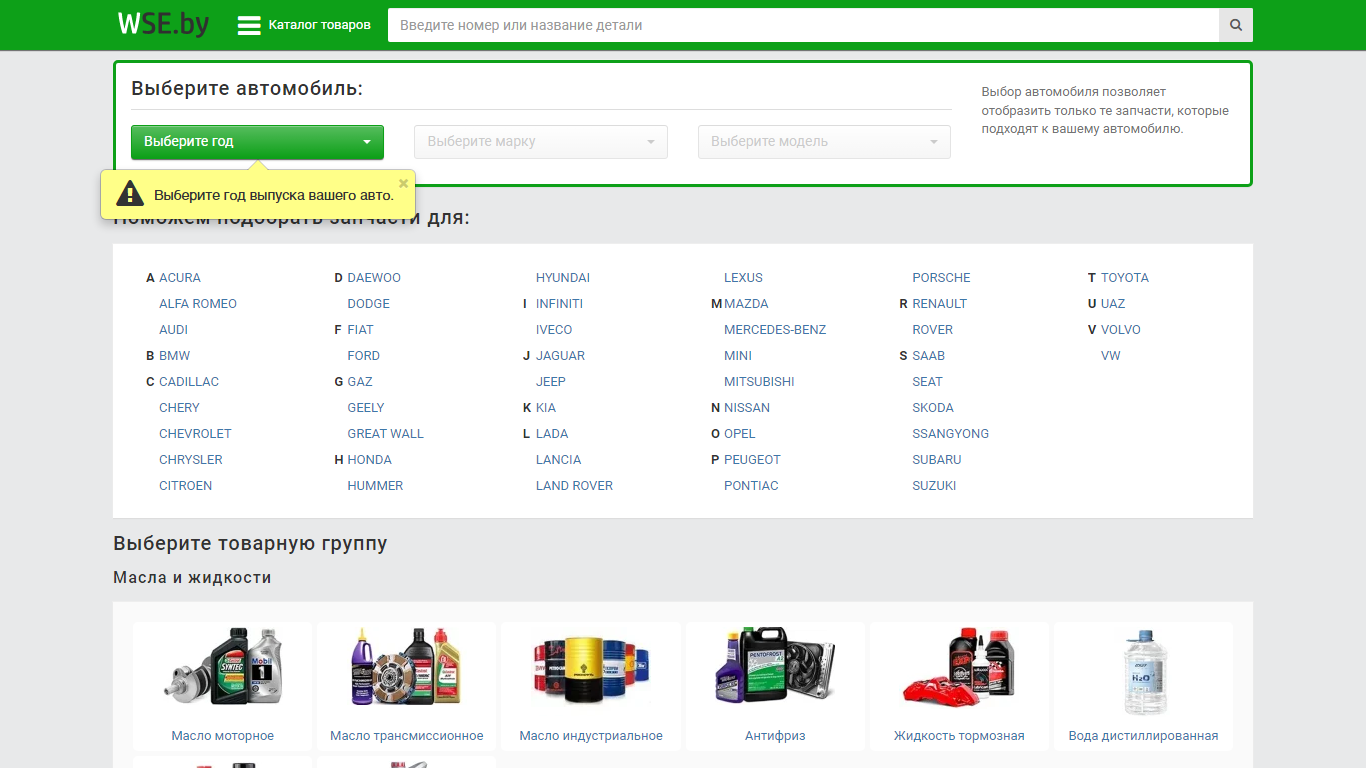Select CHEVROLET brand link
Image resolution: width=1366 pixels, height=768 pixels.
pos(195,434)
